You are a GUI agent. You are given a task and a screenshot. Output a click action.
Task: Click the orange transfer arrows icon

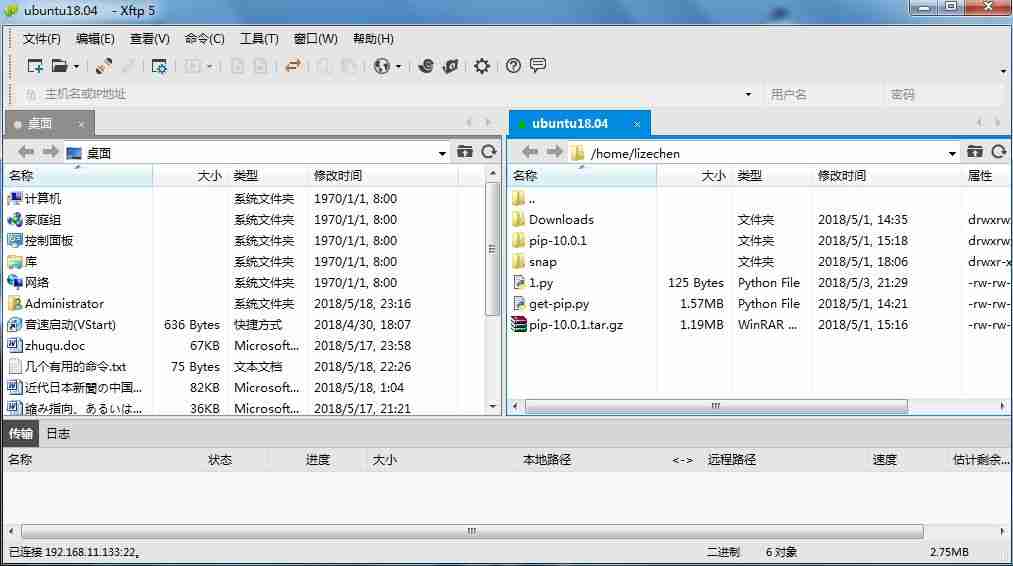click(293, 66)
